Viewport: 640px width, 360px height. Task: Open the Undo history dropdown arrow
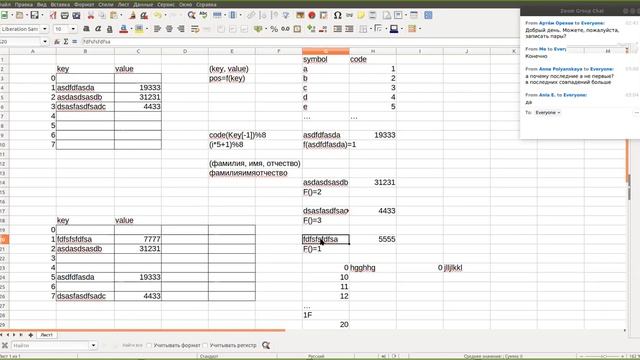pos(165,15)
